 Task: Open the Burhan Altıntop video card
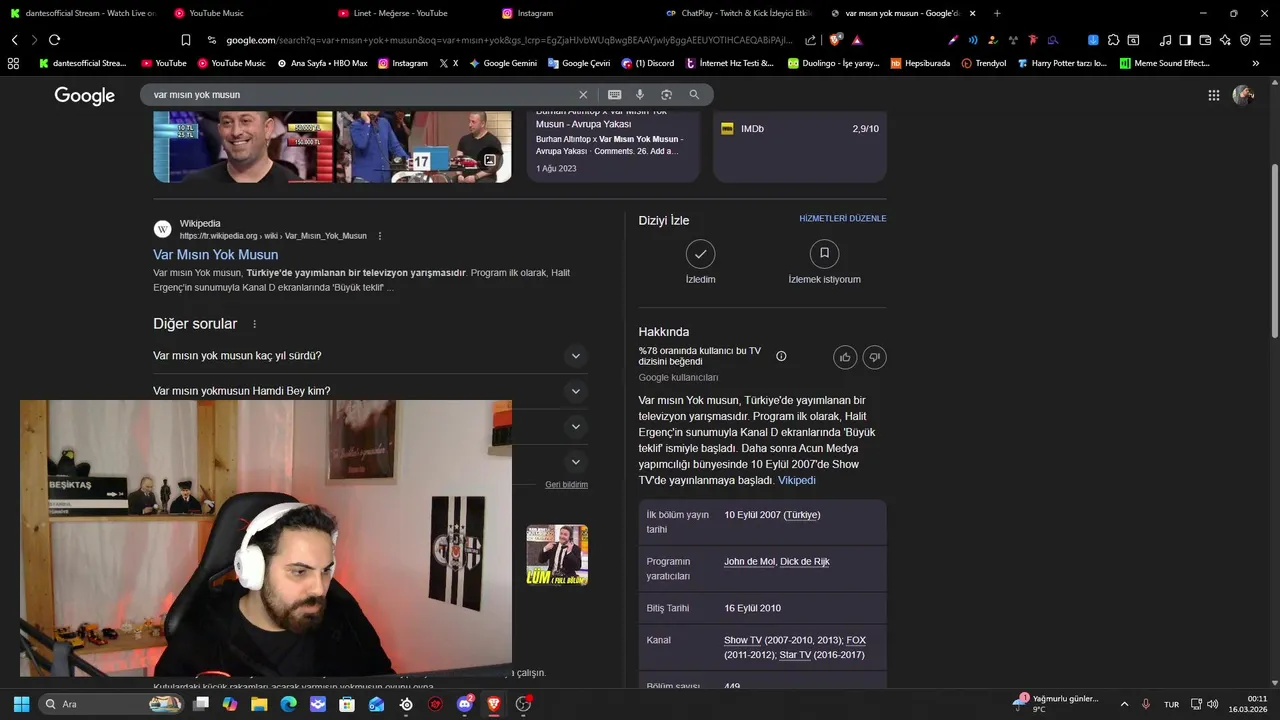(613, 146)
